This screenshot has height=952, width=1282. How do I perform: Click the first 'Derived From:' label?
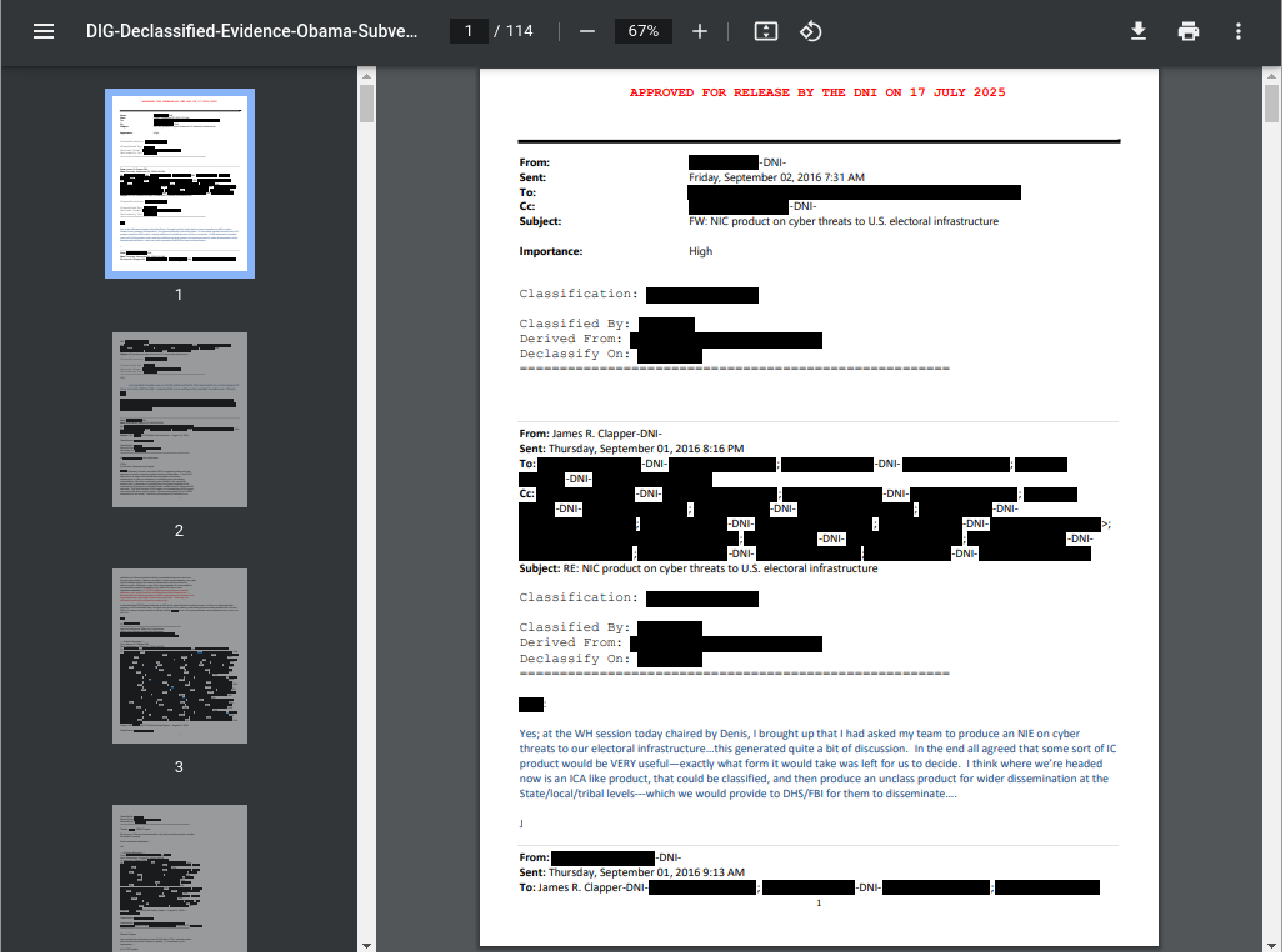click(x=572, y=339)
